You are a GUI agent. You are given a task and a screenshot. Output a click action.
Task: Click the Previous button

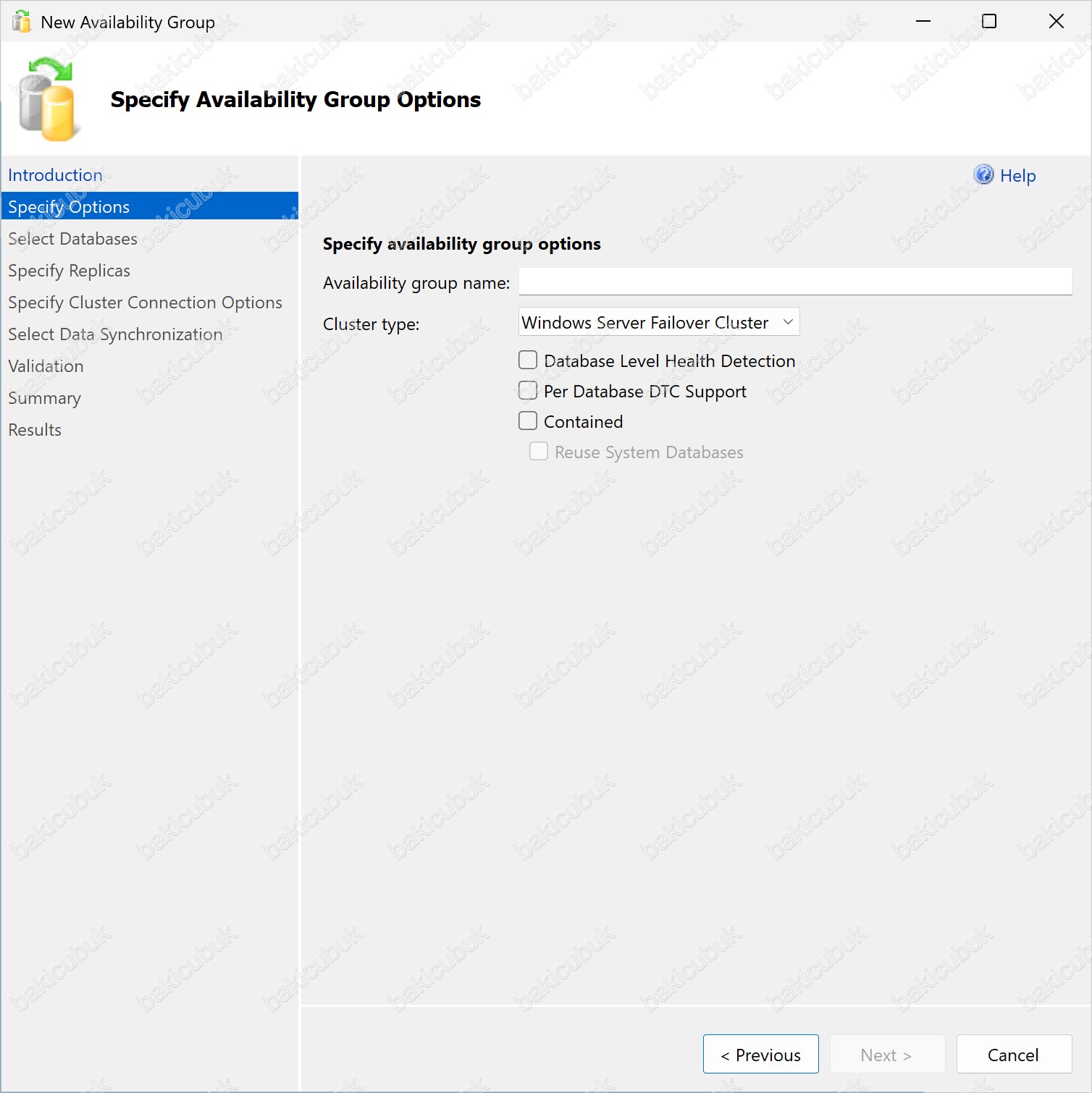pyautogui.click(x=761, y=1054)
